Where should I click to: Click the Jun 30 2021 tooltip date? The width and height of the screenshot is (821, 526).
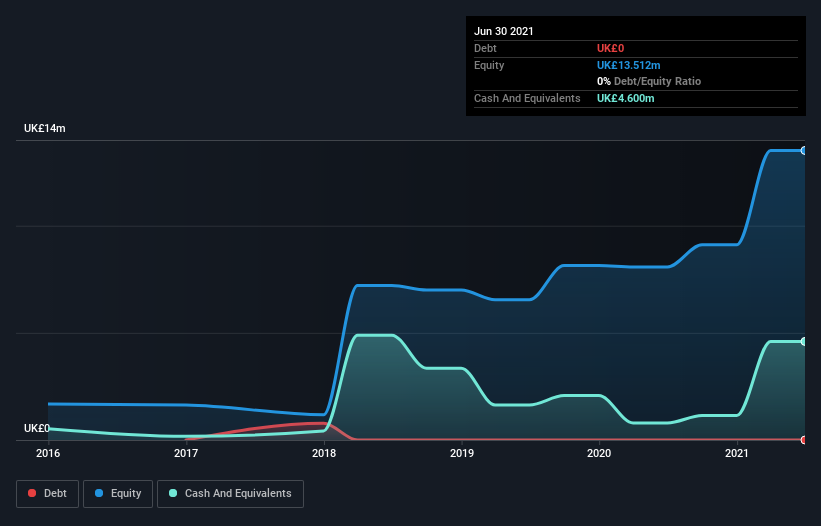point(504,31)
